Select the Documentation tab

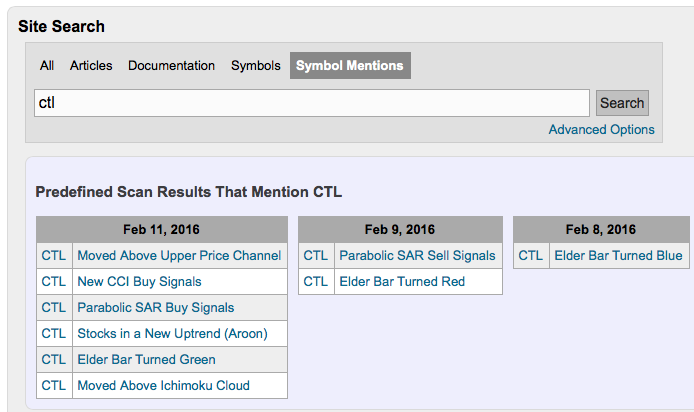(171, 66)
